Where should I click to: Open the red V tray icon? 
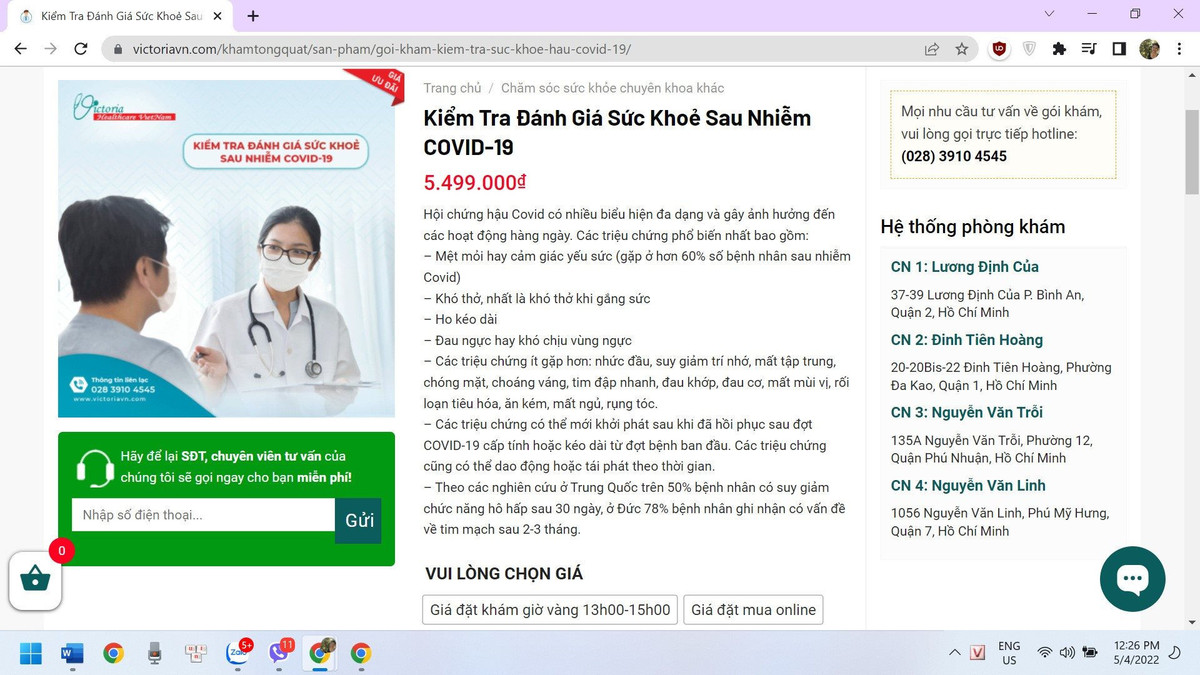[978, 653]
